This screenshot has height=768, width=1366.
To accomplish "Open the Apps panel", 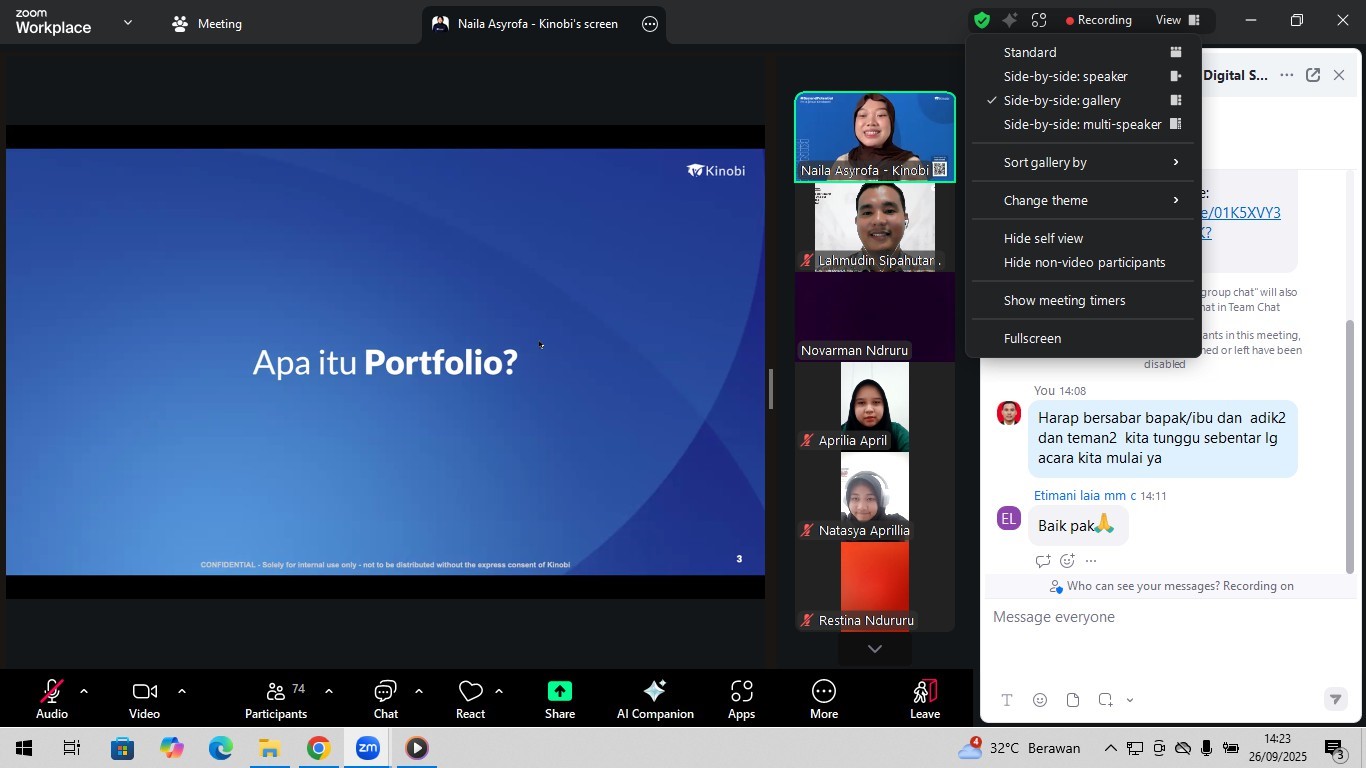I will 741,699.
